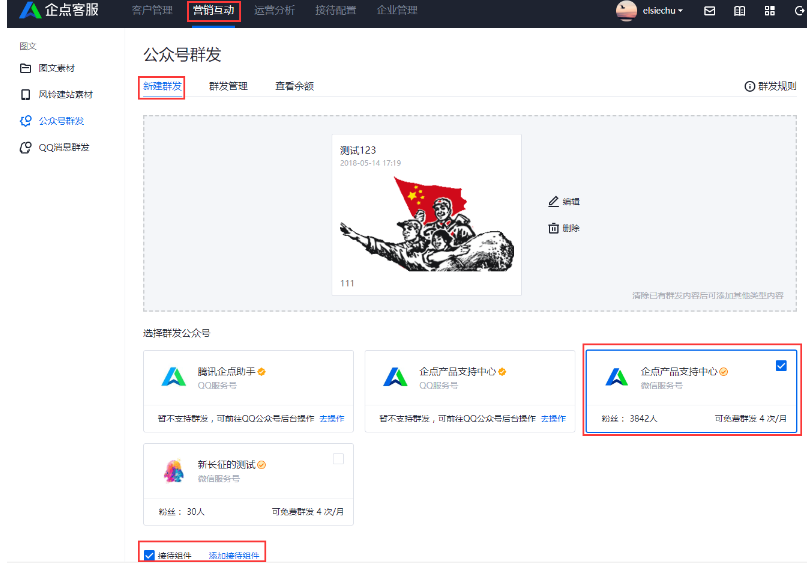Uncheck the 企点产品支持中心 微信服务号 checkbox
The image size is (808, 563).
click(x=781, y=366)
